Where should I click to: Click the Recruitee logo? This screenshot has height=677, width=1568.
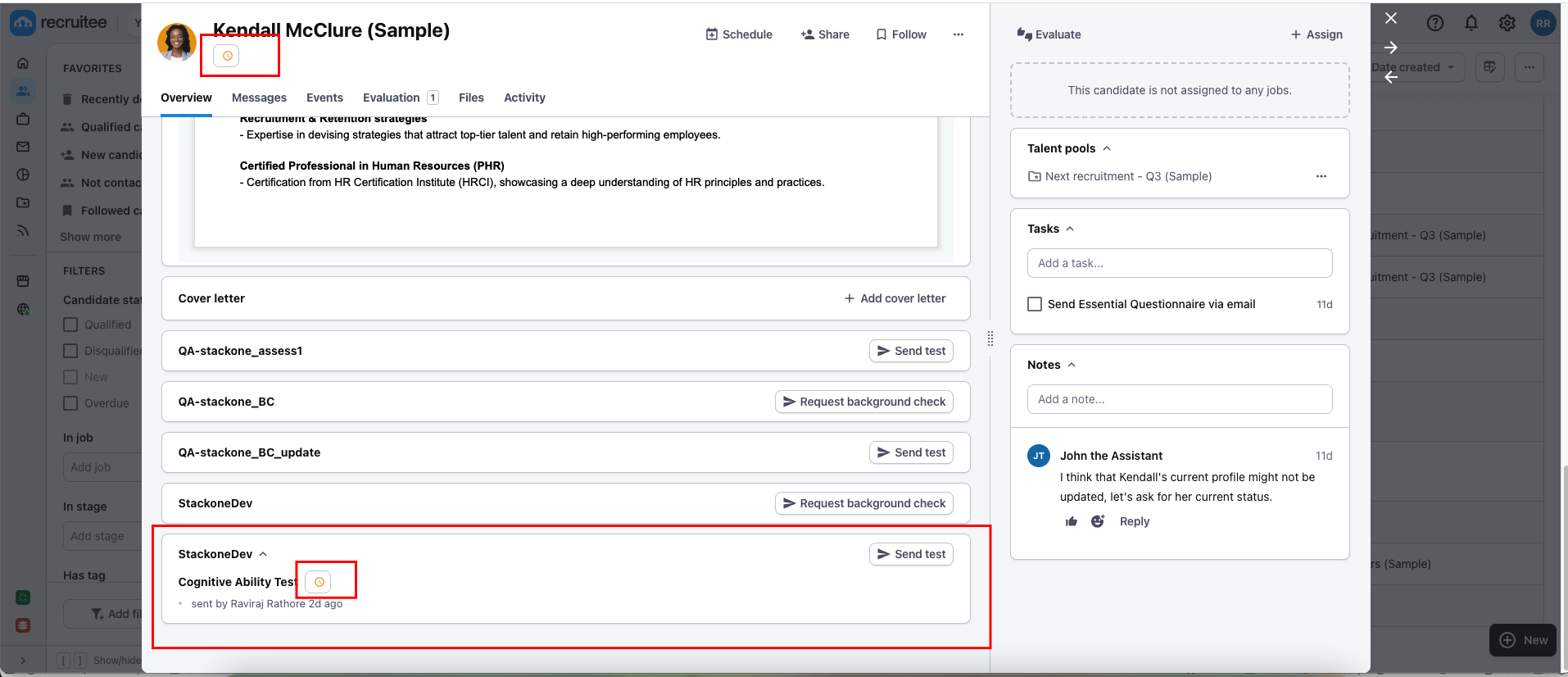click(x=59, y=22)
